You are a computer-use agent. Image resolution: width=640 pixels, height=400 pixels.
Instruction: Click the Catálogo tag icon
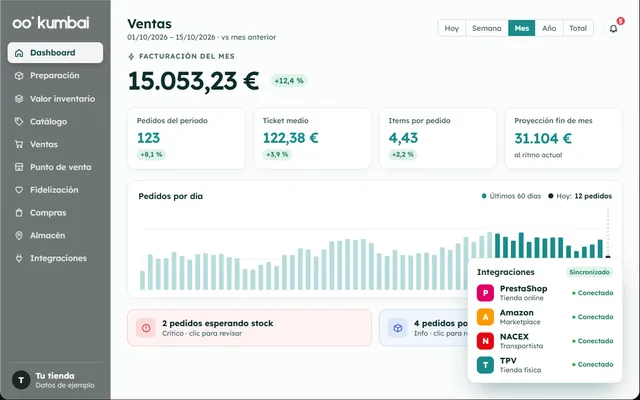pyautogui.click(x=19, y=122)
